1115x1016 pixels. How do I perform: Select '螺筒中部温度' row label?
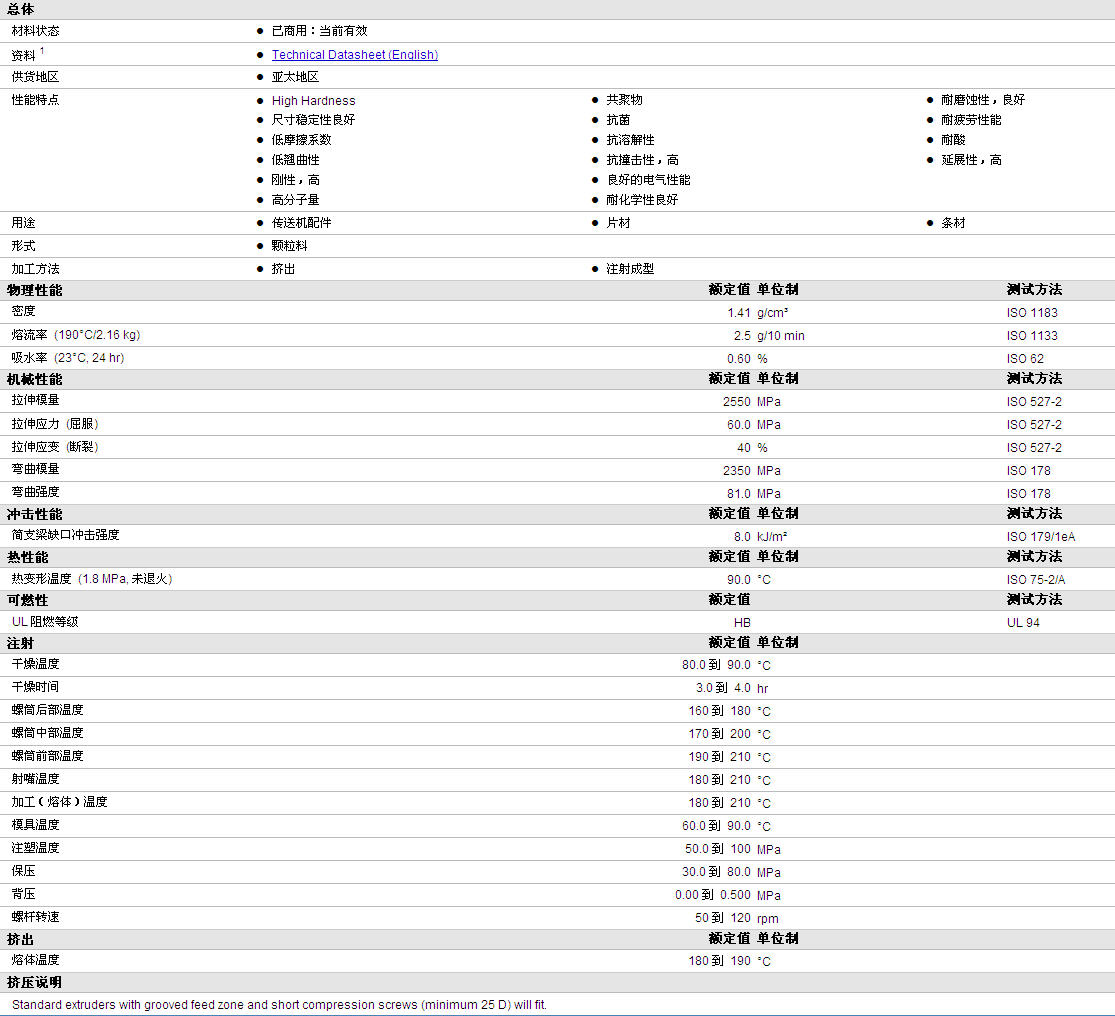click(48, 733)
